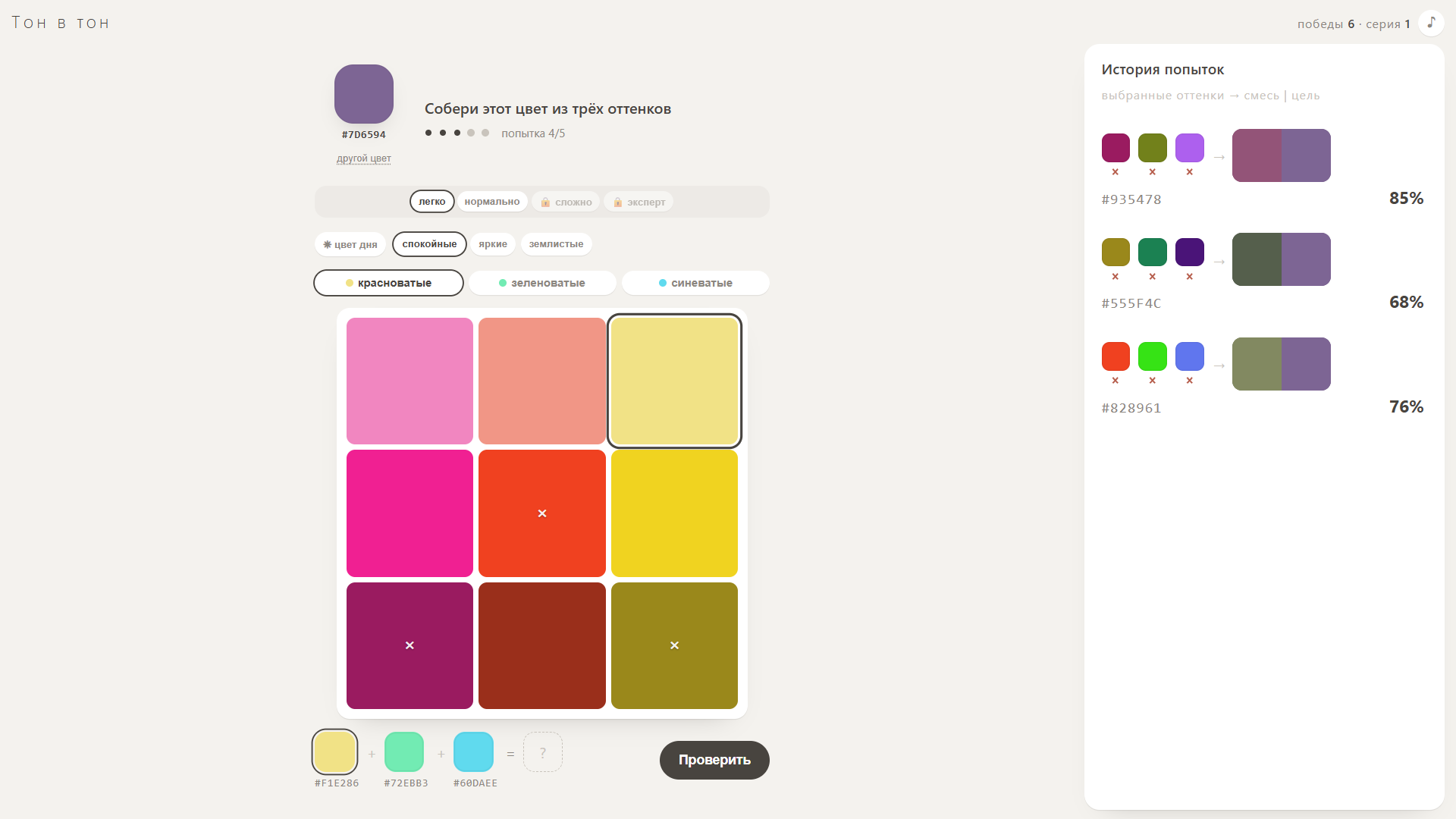
Task: Pick the bright yellow swatch in grid
Action: coord(674,513)
